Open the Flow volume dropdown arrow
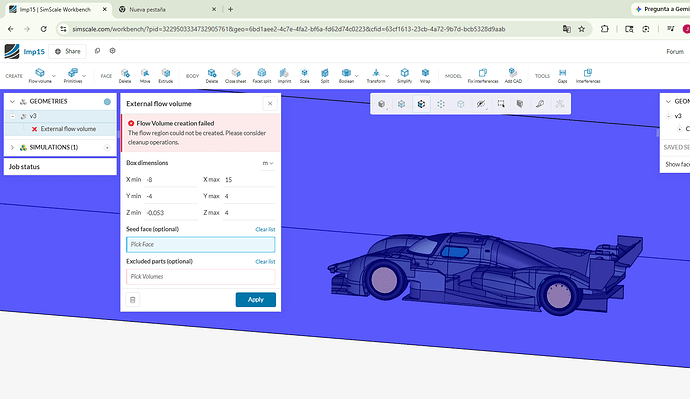The image size is (690, 399). pyautogui.click(x=54, y=76)
